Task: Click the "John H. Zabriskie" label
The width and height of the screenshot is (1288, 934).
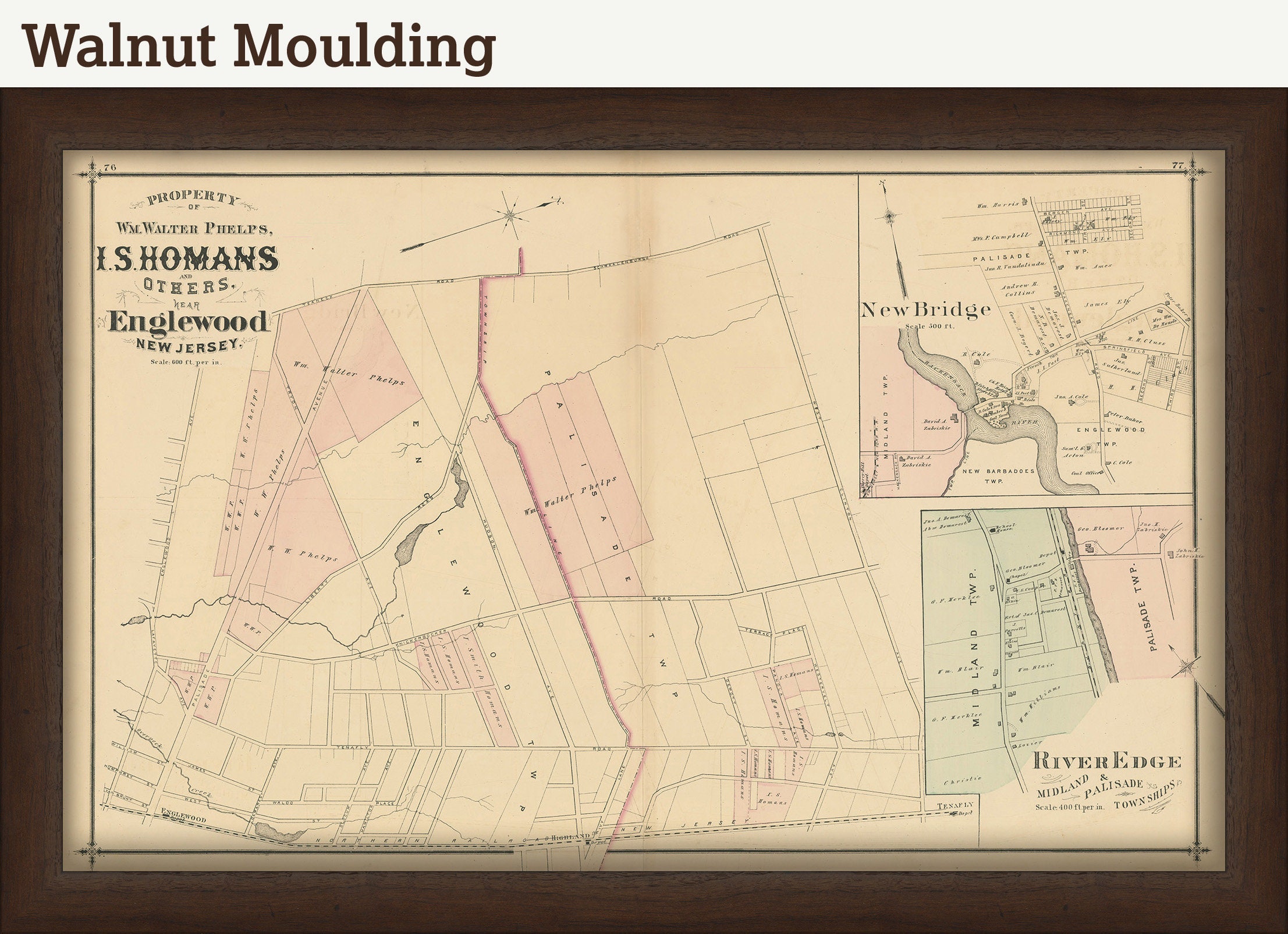Action: tap(1188, 553)
